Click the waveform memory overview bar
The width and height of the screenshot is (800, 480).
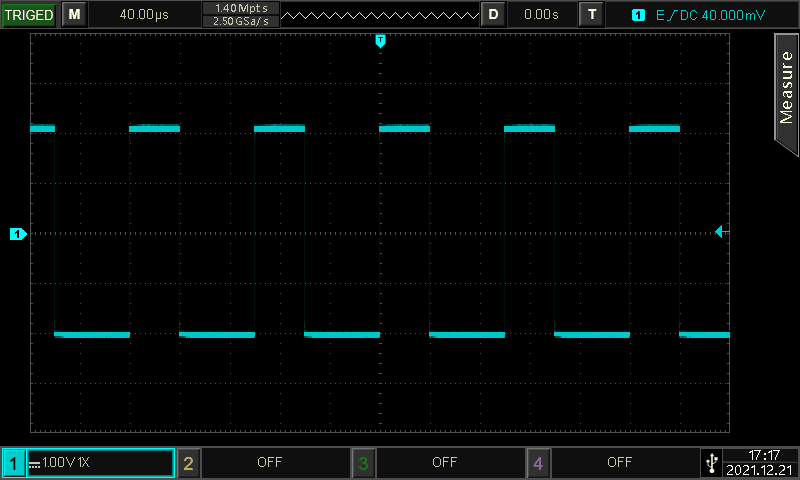(x=379, y=14)
